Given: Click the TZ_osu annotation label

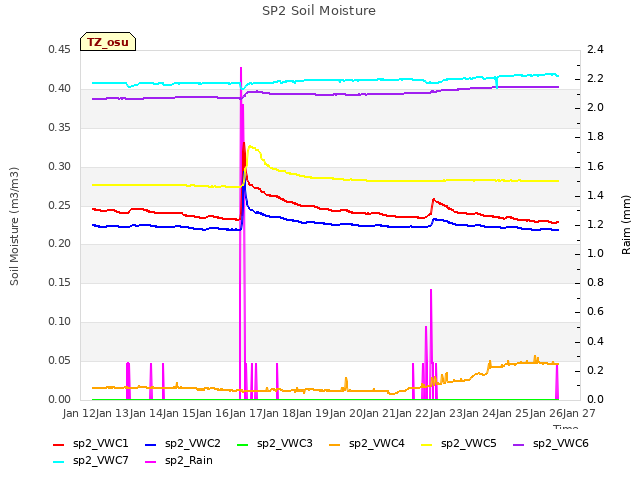Looking at the screenshot, I should (108, 42).
